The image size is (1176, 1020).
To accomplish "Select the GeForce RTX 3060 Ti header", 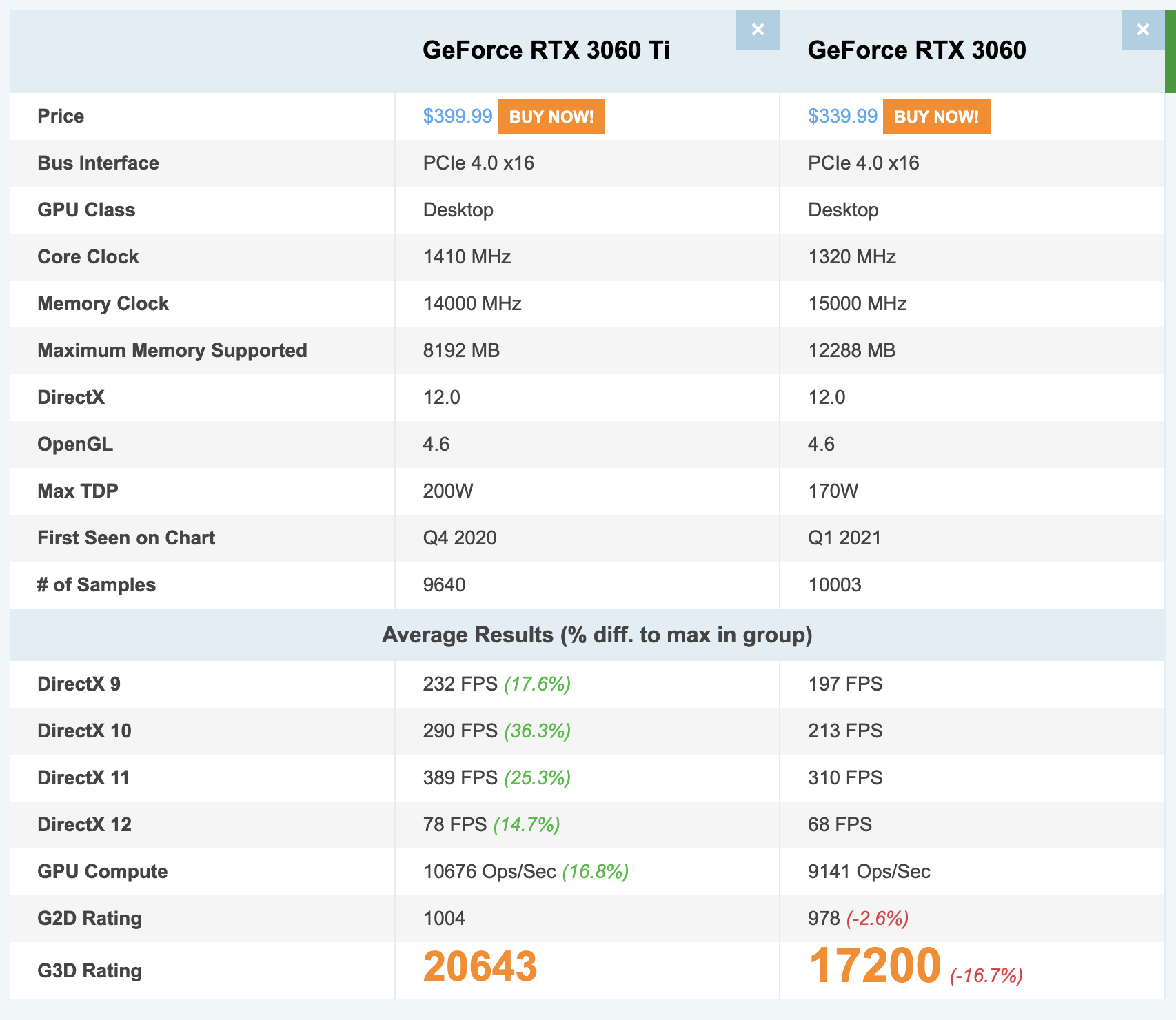I will click(545, 50).
